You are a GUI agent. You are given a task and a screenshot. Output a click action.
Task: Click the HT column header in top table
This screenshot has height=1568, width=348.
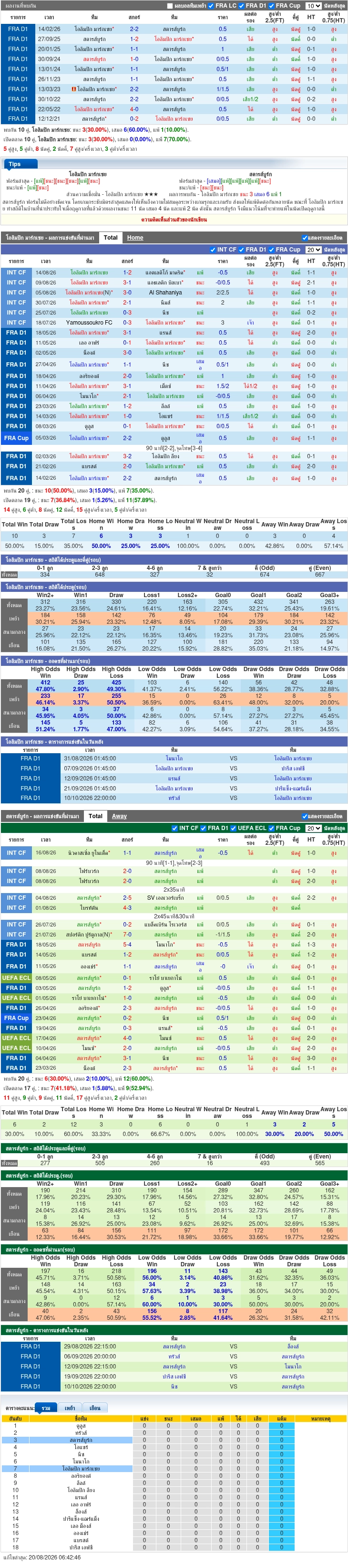click(x=311, y=17)
